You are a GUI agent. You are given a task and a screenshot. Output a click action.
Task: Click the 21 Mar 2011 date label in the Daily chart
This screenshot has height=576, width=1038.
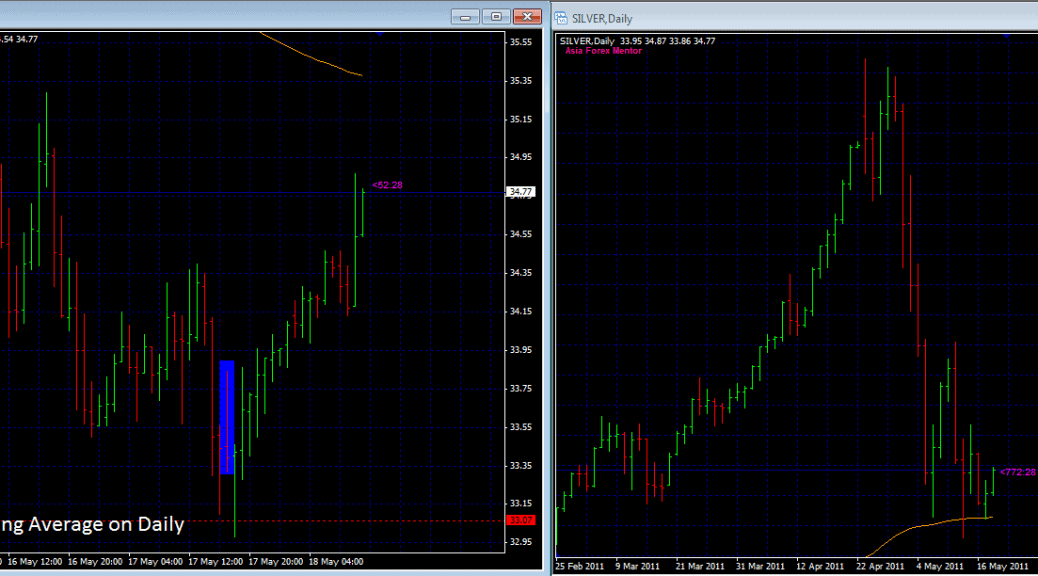point(700,566)
